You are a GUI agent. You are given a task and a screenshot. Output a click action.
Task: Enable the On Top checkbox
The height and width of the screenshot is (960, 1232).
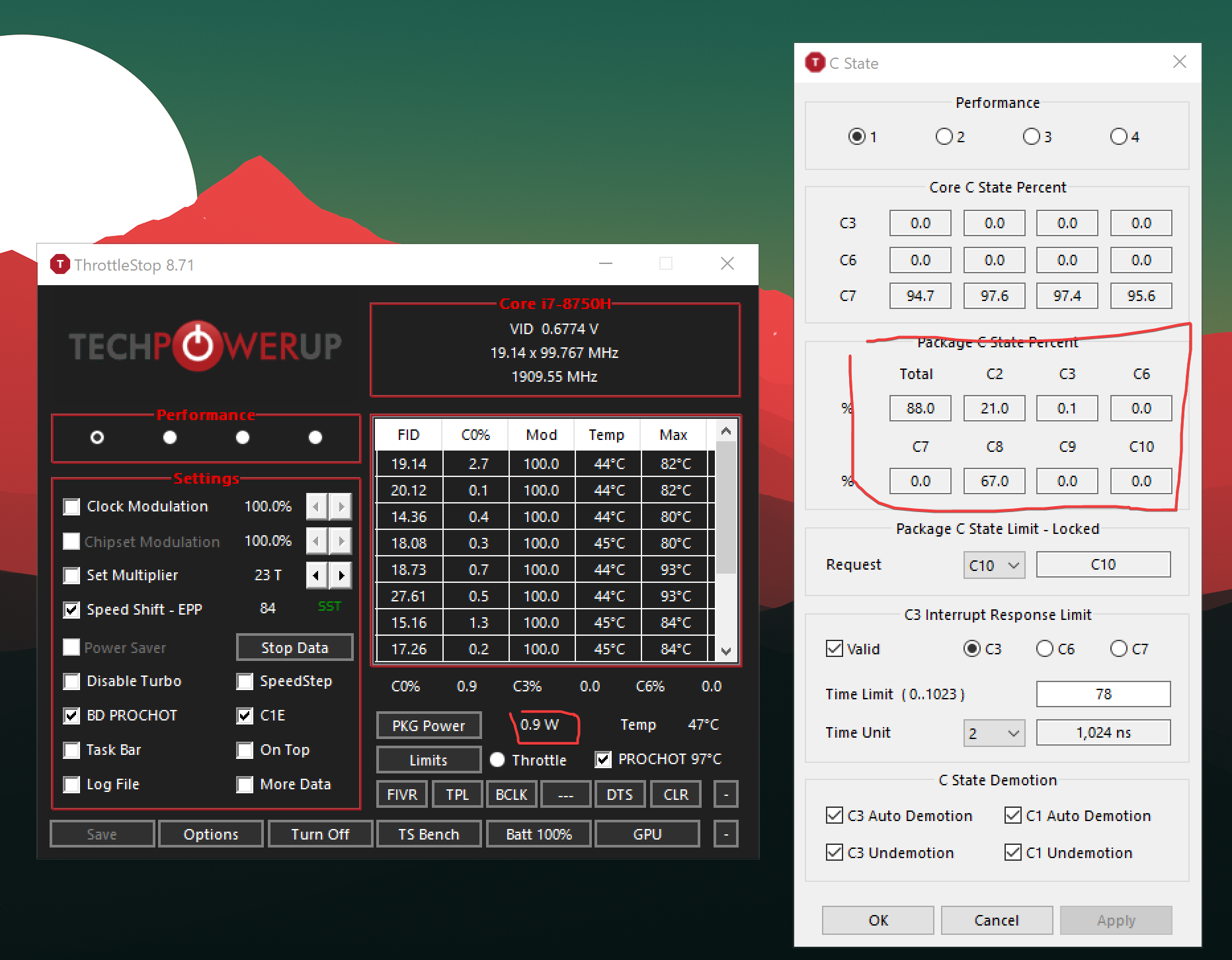click(245, 750)
